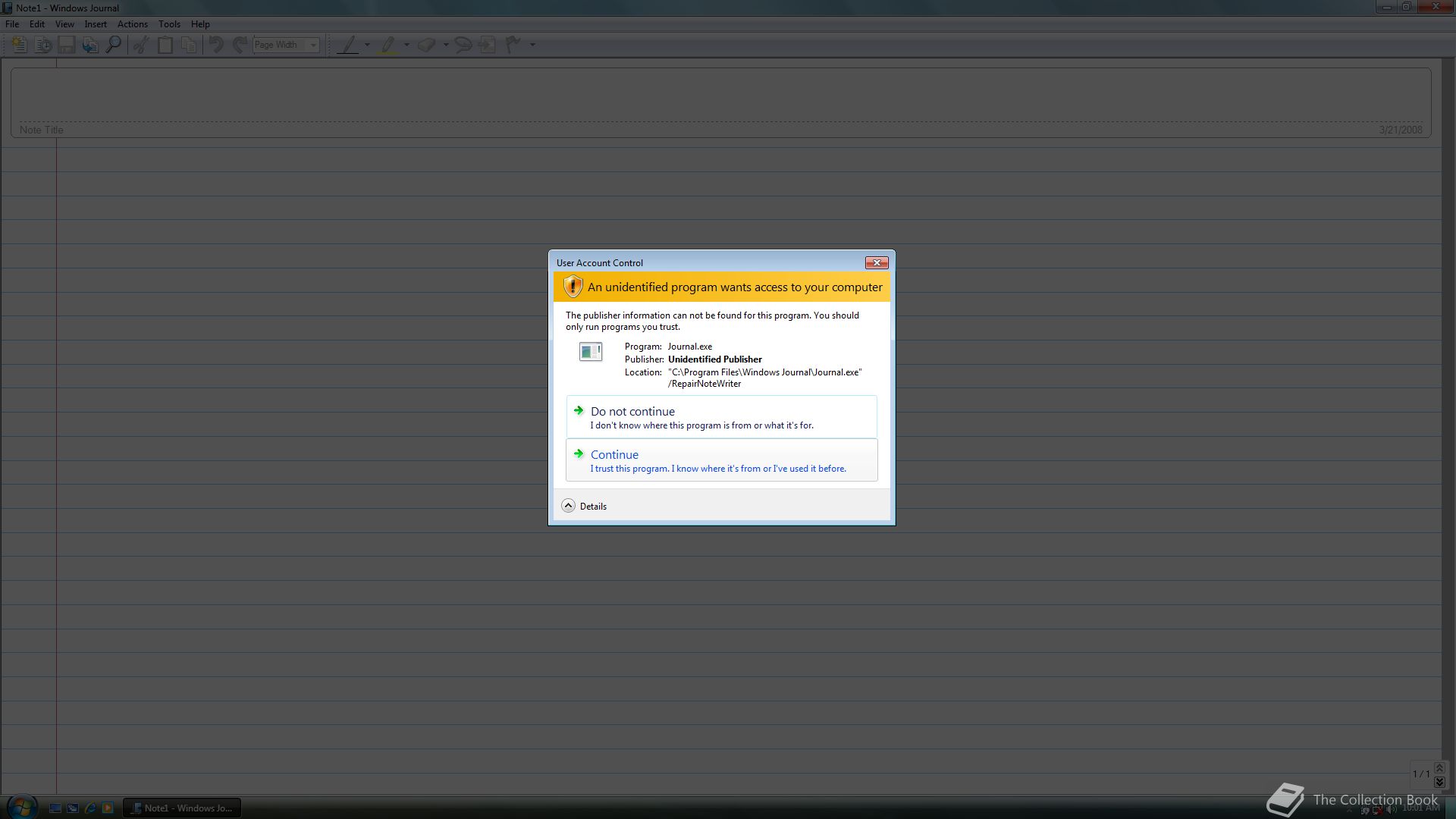
Task: Open the Insert menu
Action: (x=96, y=24)
